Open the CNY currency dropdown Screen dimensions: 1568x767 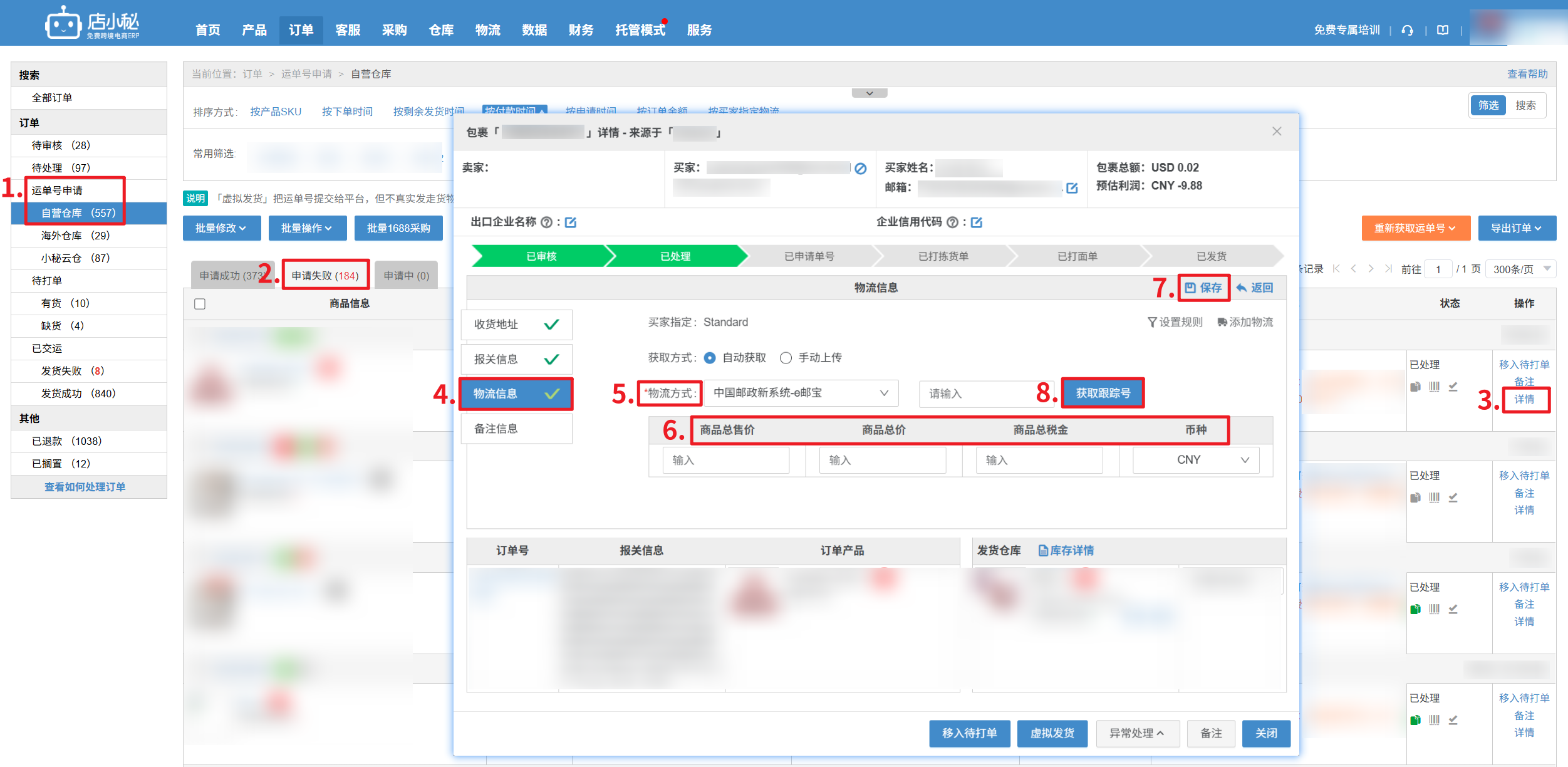(1195, 460)
